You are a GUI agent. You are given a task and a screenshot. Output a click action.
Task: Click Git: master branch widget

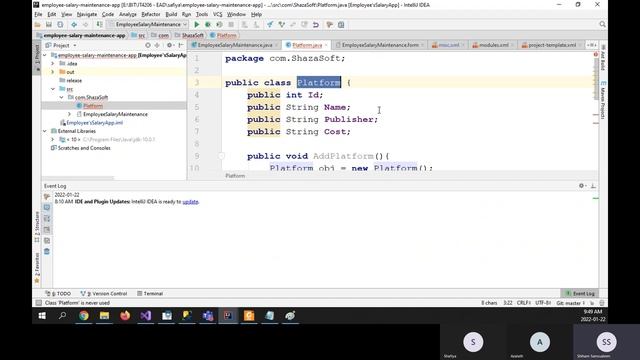[571, 303]
